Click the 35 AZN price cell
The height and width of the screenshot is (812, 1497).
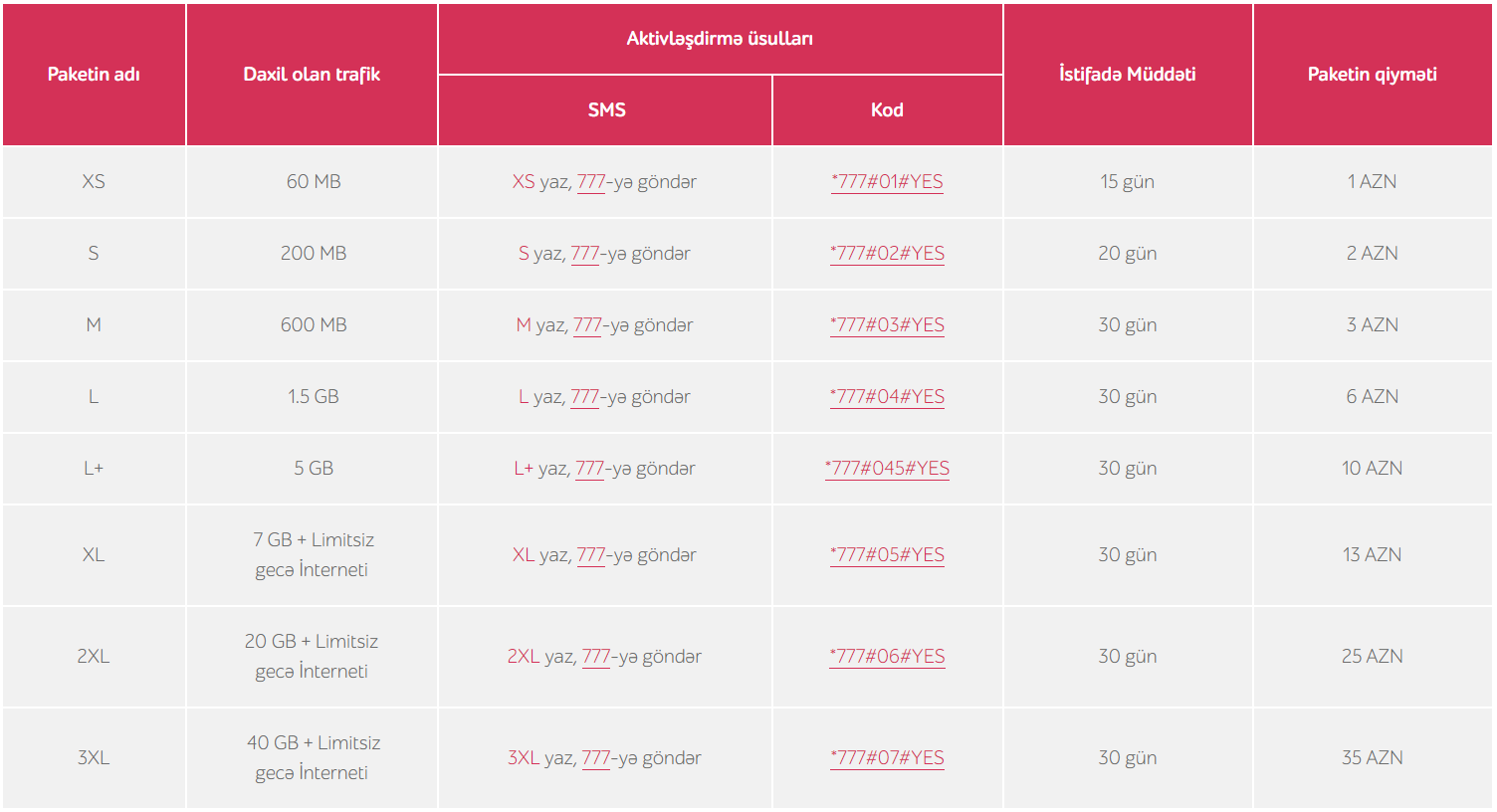point(1373,758)
